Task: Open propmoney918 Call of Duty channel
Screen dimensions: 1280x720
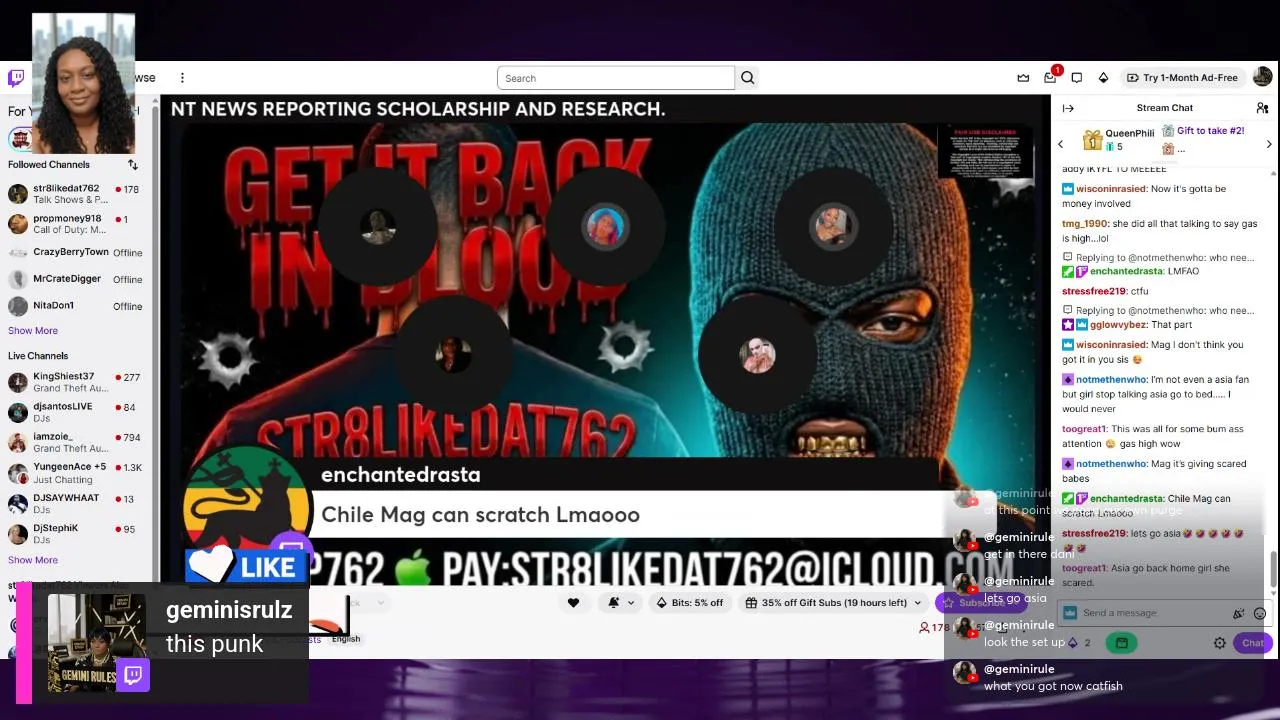Action: click(75, 224)
